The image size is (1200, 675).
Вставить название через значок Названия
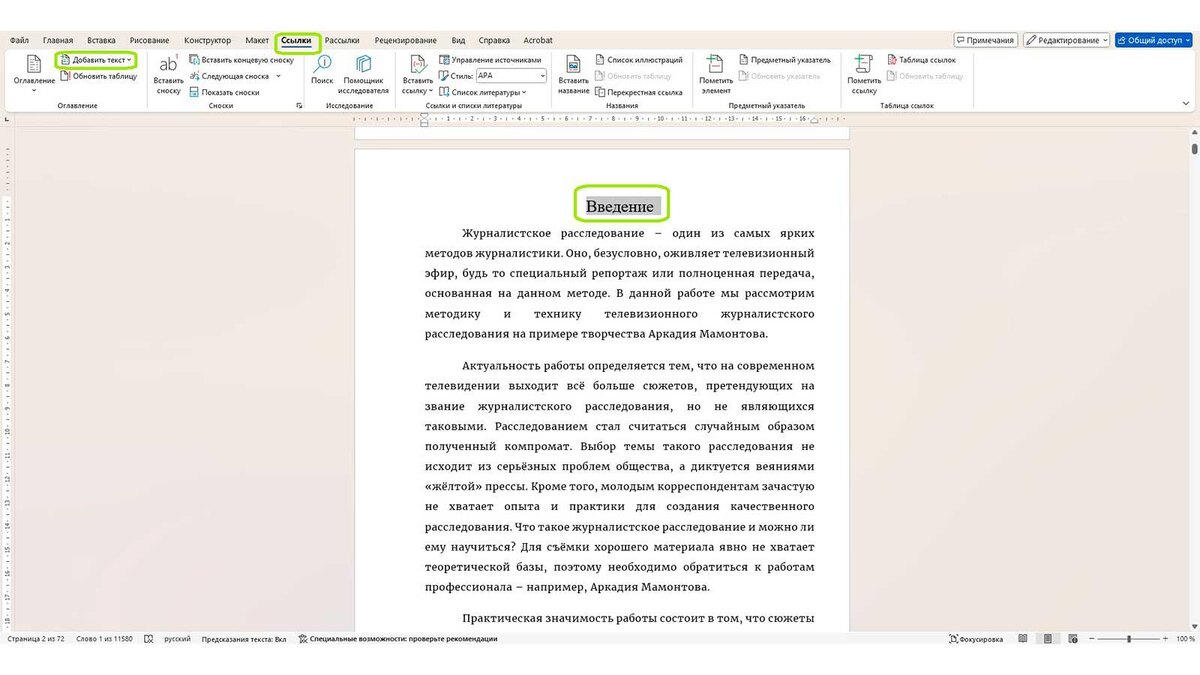click(x=574, y=75)
